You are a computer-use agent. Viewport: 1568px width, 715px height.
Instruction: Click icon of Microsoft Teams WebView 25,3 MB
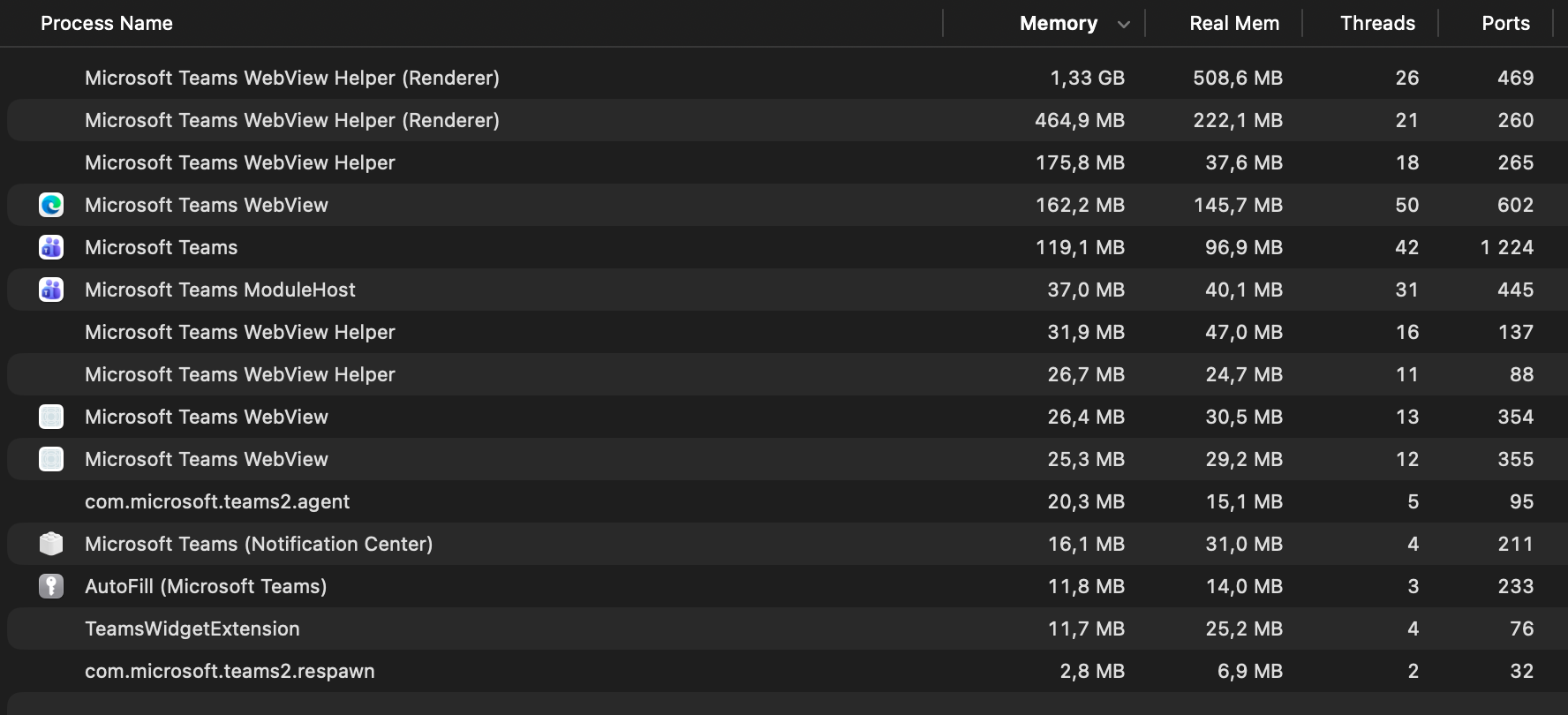coord(51,459)
